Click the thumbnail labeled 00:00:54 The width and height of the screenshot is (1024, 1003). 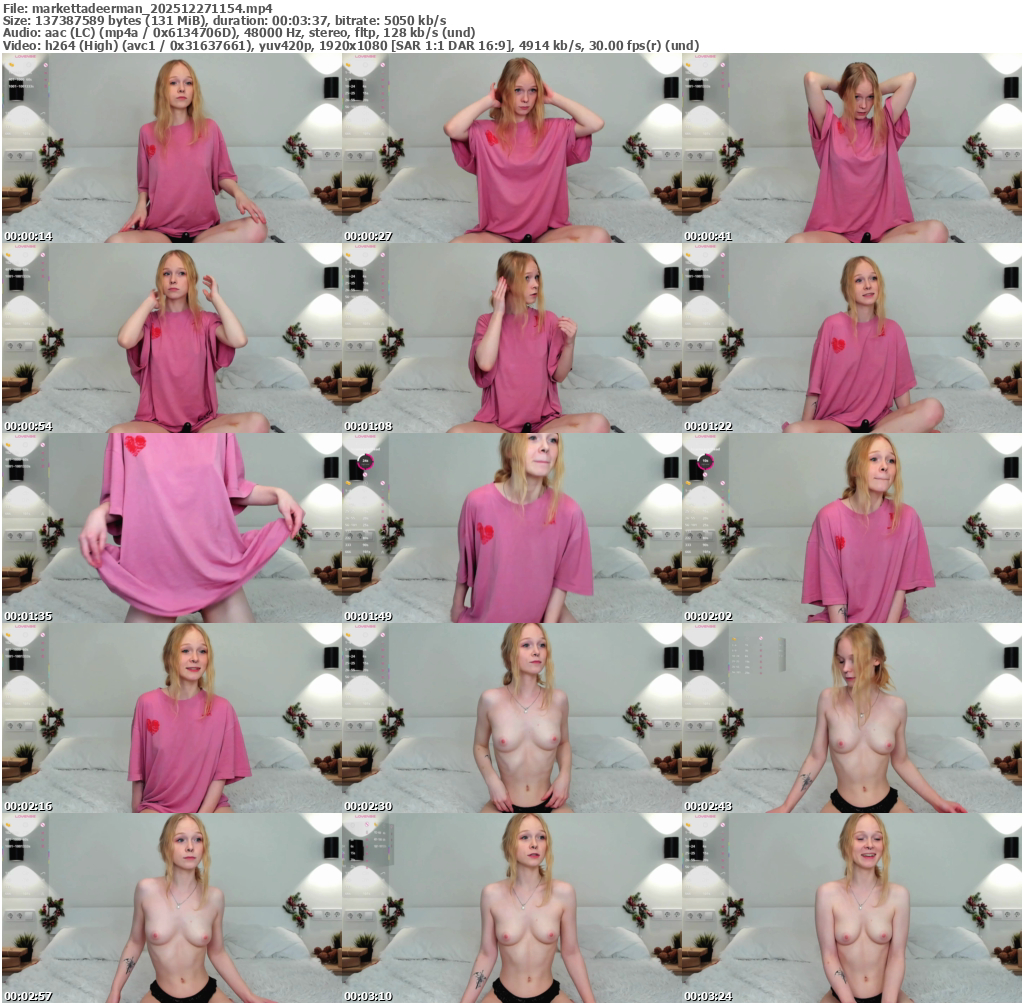(x=172, y=338)
